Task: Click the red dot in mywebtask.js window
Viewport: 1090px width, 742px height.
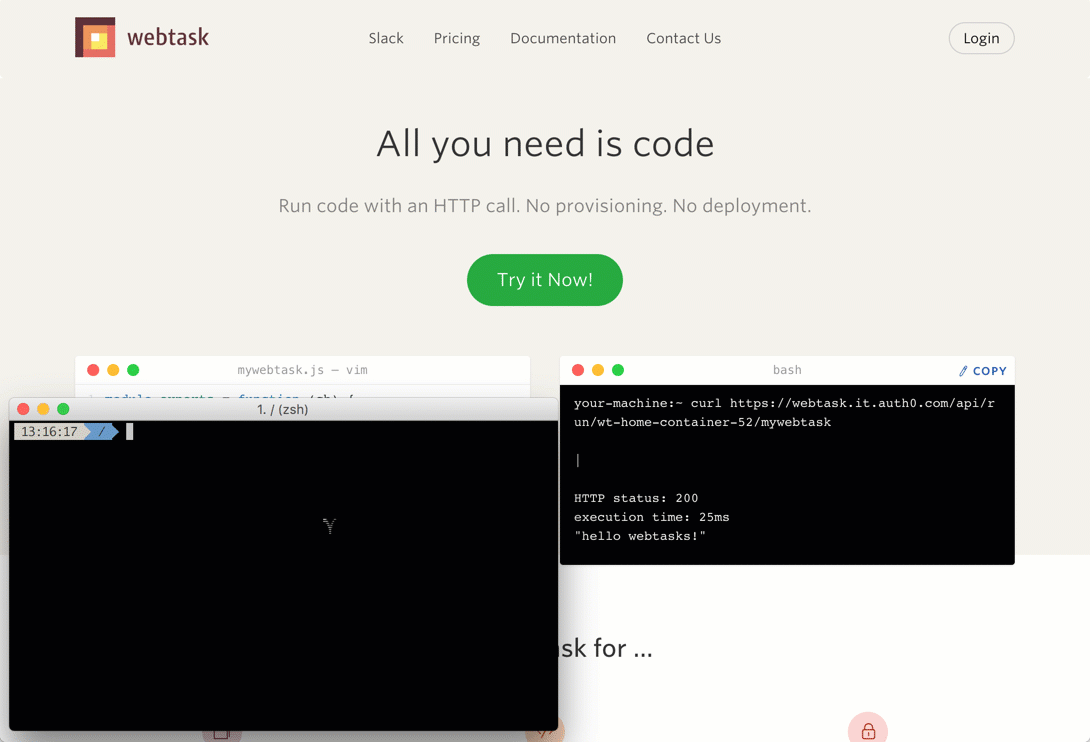Action: [x=93, y=370]
